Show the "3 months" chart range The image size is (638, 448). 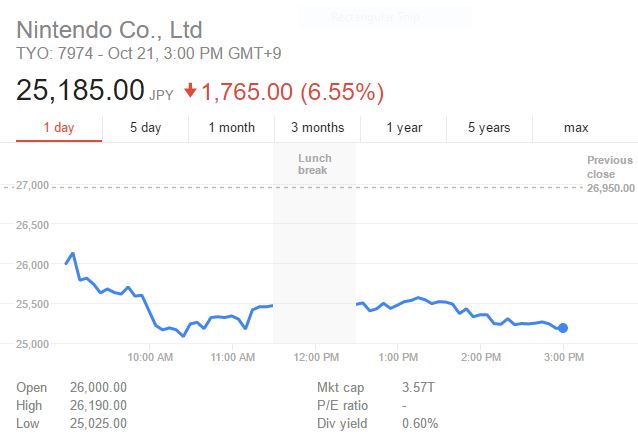[317, 127]
